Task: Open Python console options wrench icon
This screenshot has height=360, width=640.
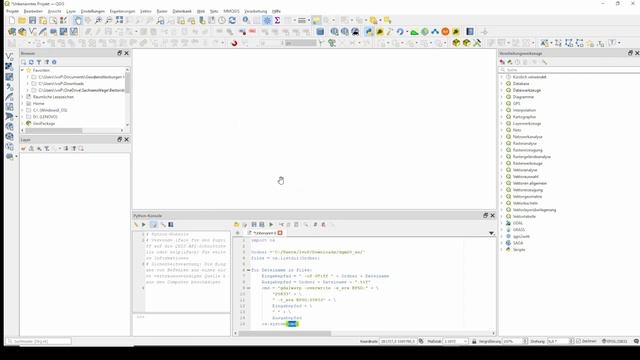Action: pyautogui.click(x=163, y=224)
